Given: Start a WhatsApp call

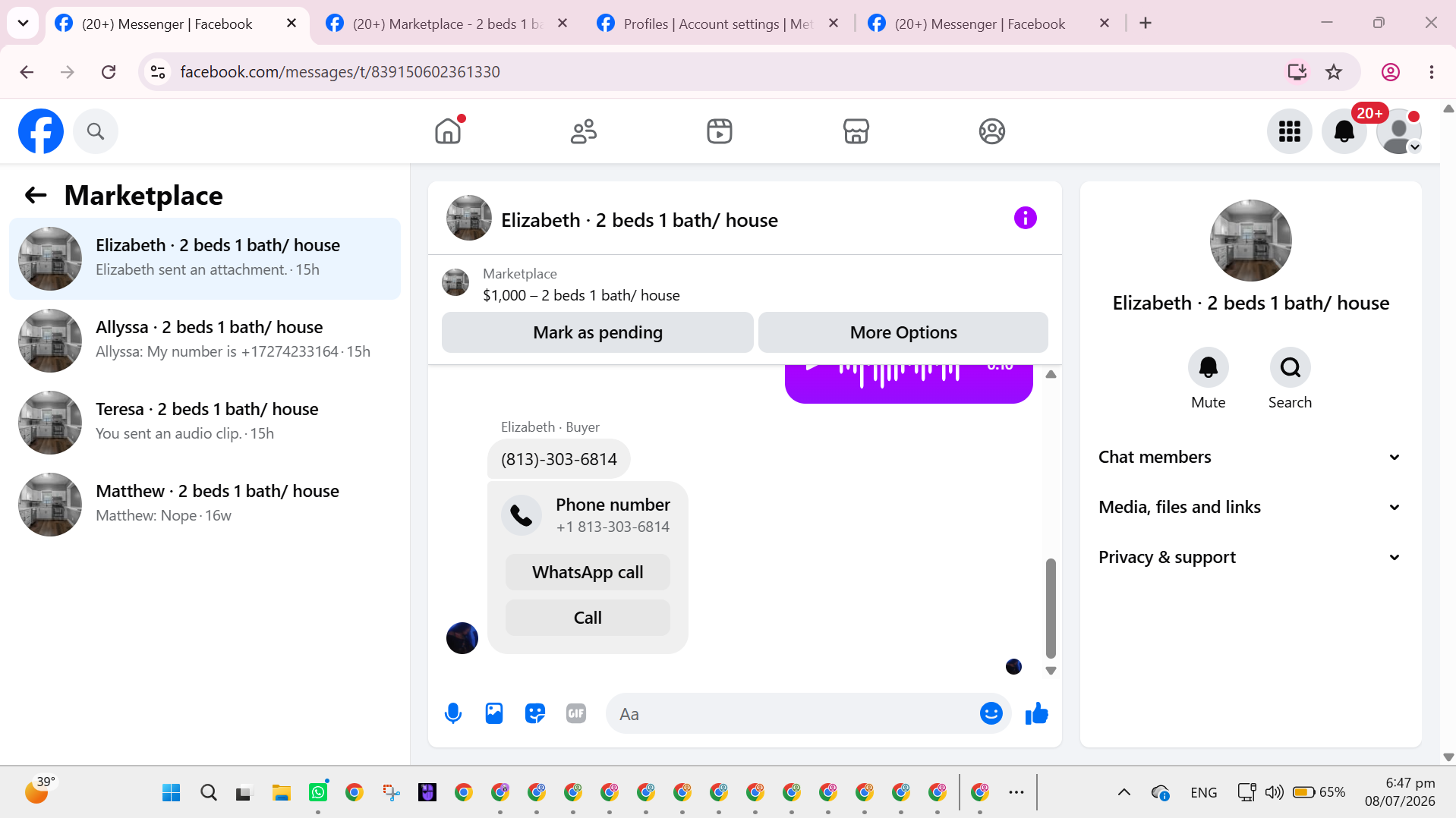Looking at the screenshot, I should click(x=588, y=572).
